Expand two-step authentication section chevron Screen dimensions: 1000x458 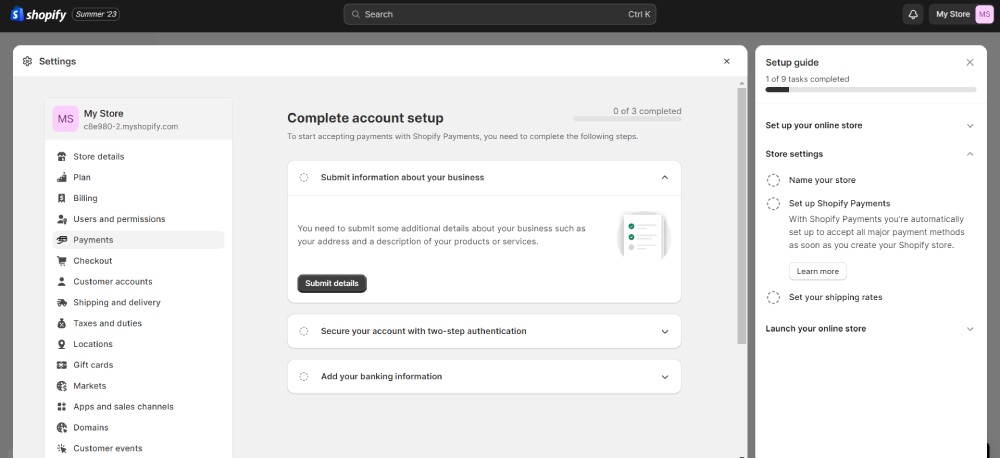(x=665, y=332)
